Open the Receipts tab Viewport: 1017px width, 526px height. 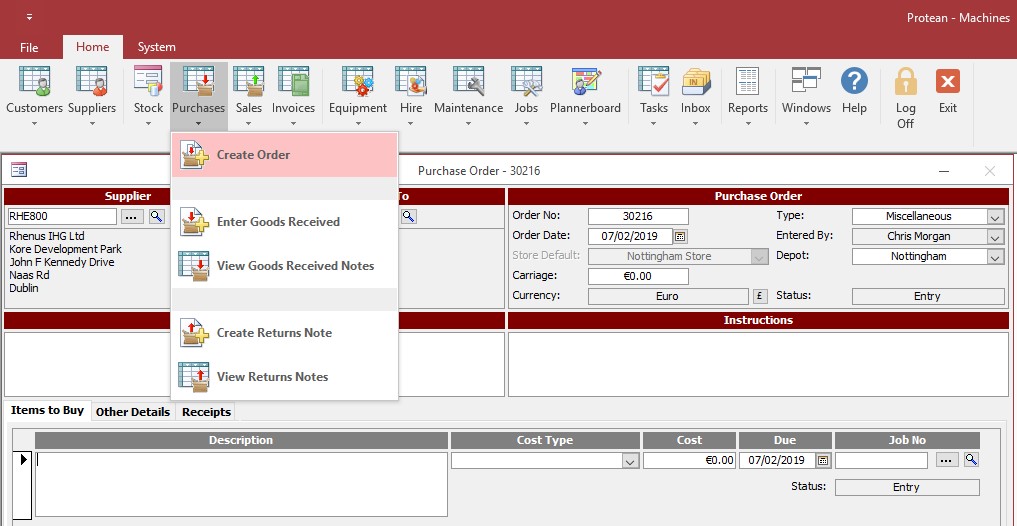click(206, 411)
